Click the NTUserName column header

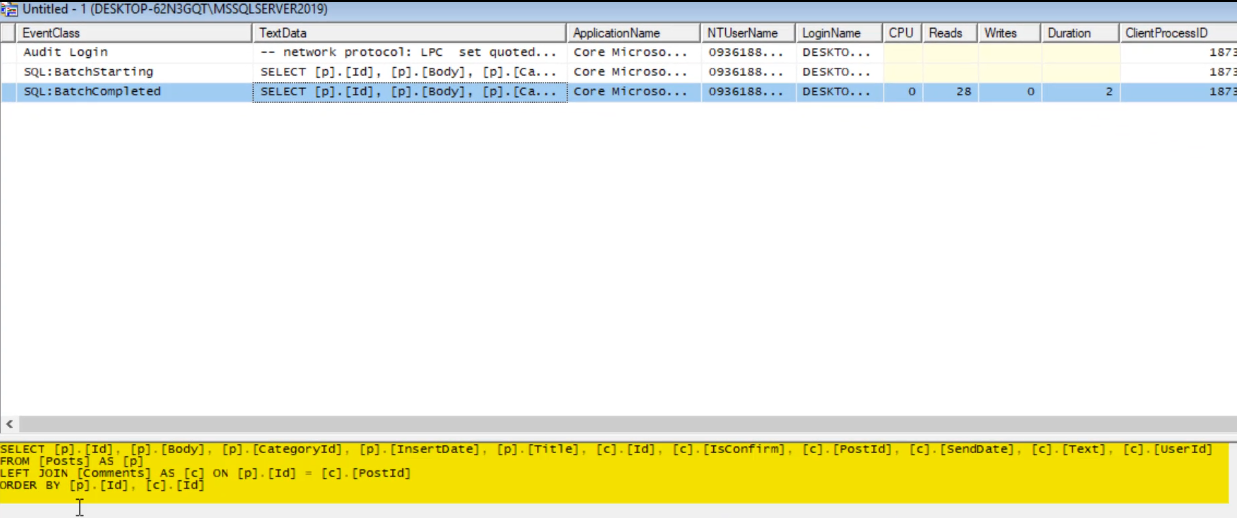coord(749,33)
